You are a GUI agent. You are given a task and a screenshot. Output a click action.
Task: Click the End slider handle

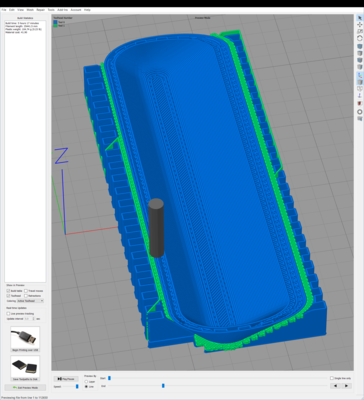click(x=163, y=386)
